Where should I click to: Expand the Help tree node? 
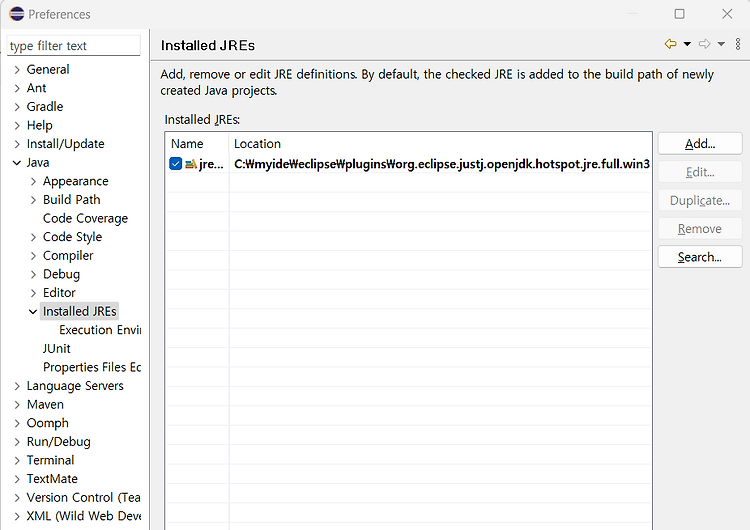[x=17, y=126]
